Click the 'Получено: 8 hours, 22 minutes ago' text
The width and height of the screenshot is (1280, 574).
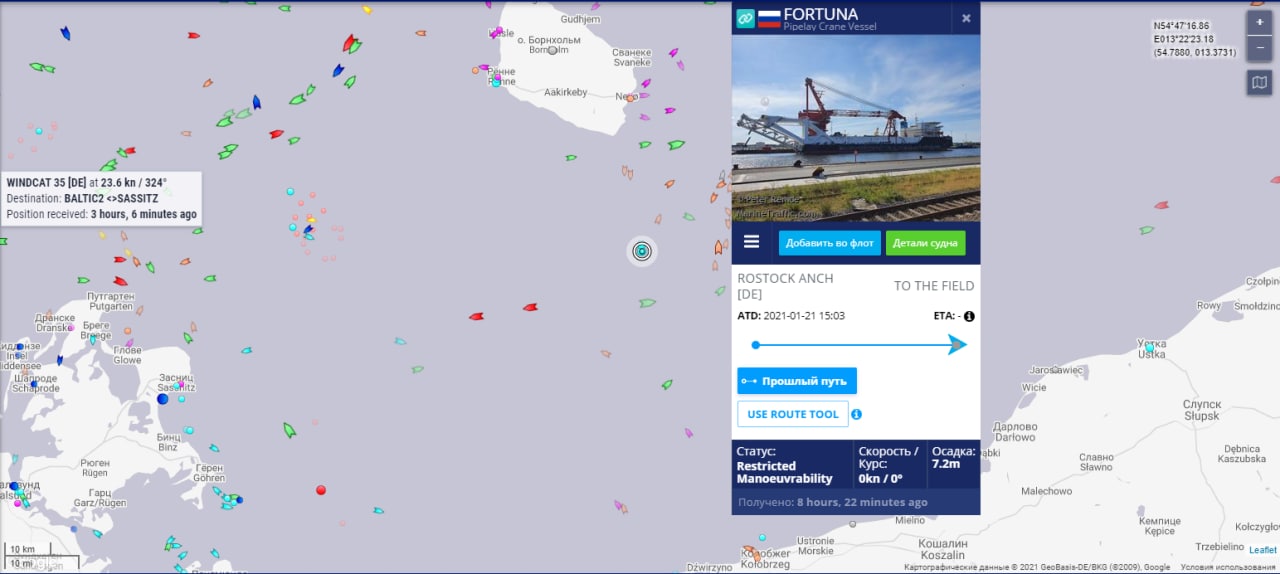point(833,502)
